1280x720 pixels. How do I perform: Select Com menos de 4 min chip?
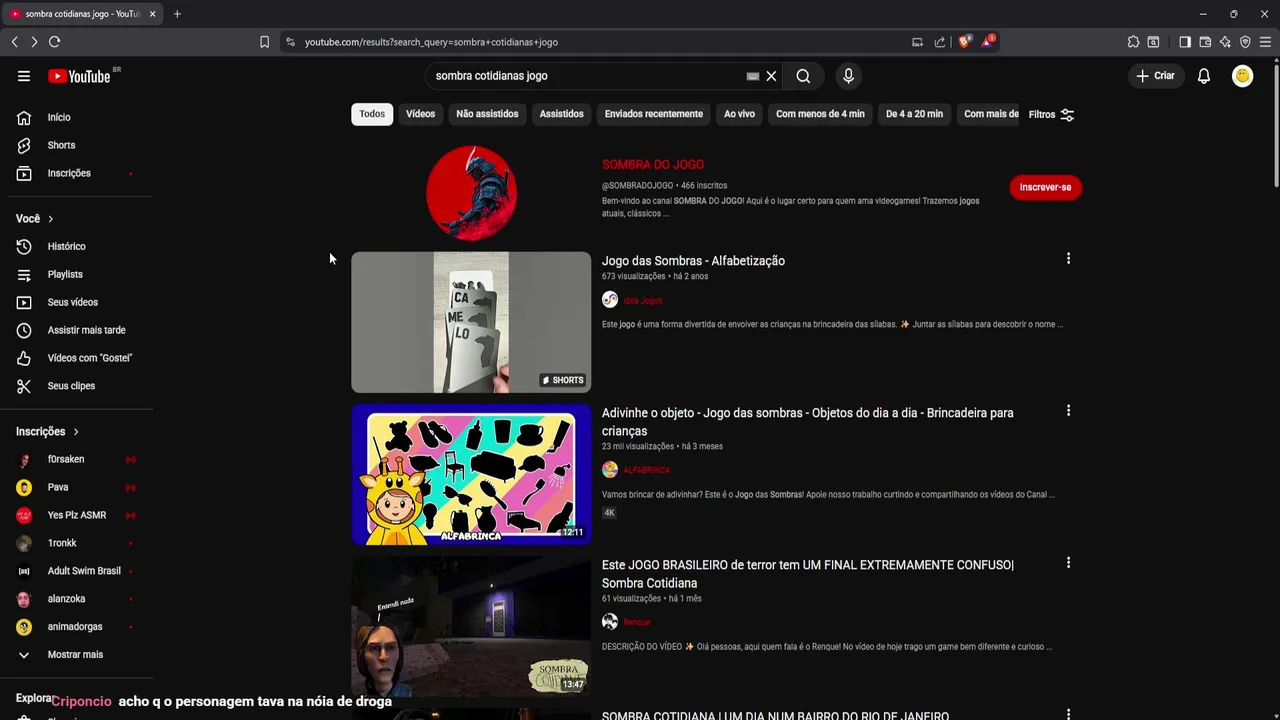tap(820, 114)
